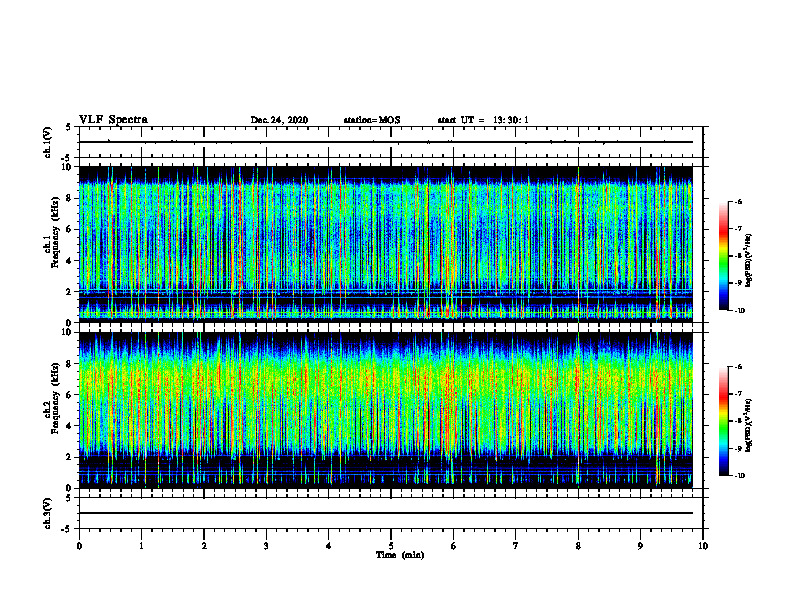Click the 'start UT = 13:30: 1' header text
The width and height of the screenshot is (792, 612).
(x=483, y=120)
